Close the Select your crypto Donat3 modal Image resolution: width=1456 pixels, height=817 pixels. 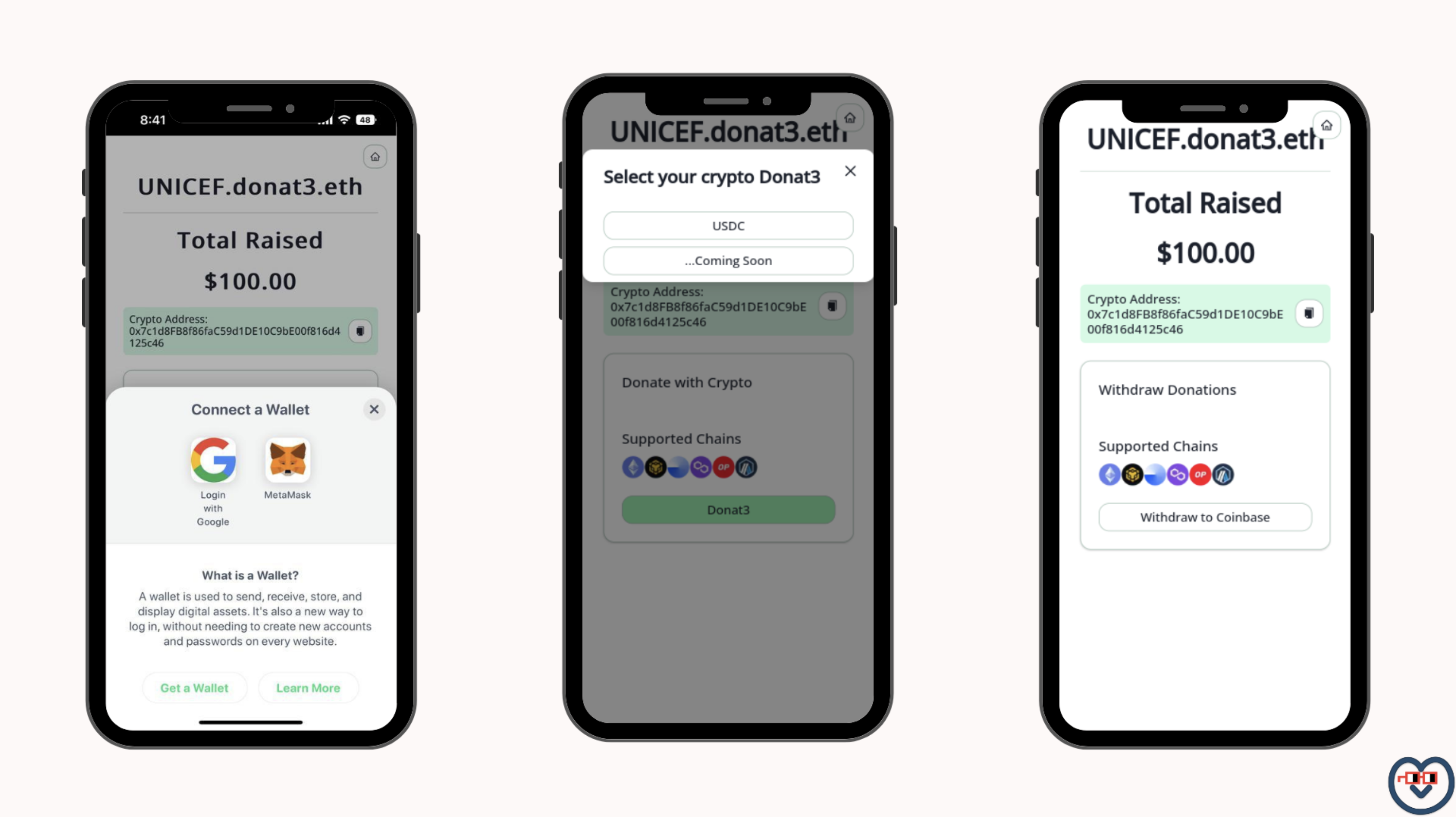pyautogui.click(x=848, y=171)
